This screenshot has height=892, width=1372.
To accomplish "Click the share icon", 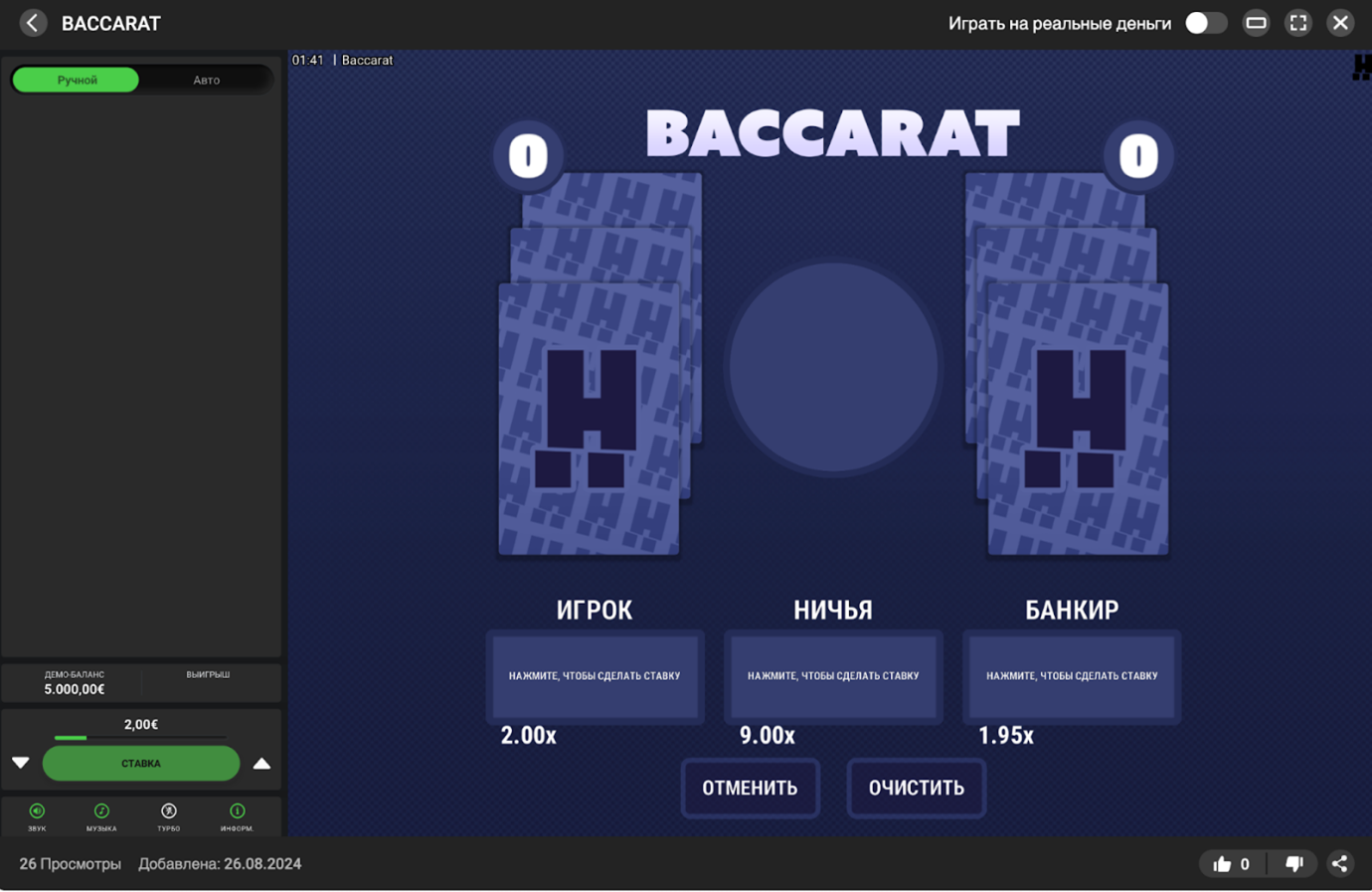I will pos(1339,864).
